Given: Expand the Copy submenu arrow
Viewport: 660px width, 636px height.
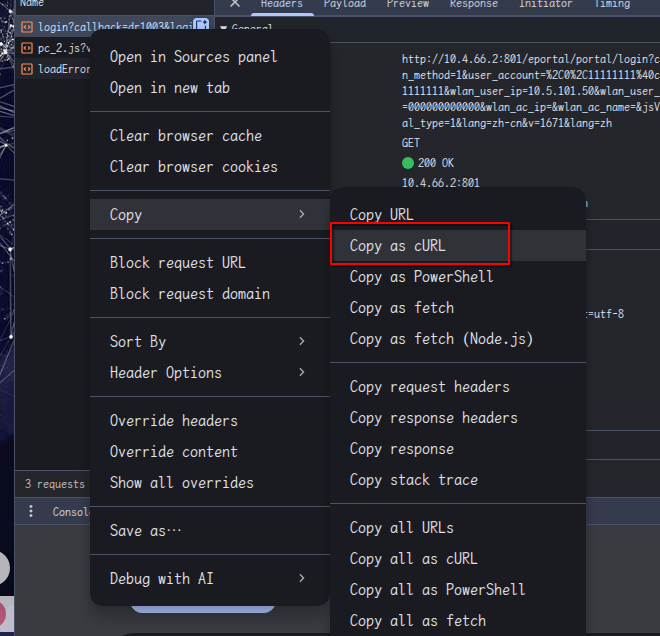Looking at the screenshot, I should click(x=301, y=214).
